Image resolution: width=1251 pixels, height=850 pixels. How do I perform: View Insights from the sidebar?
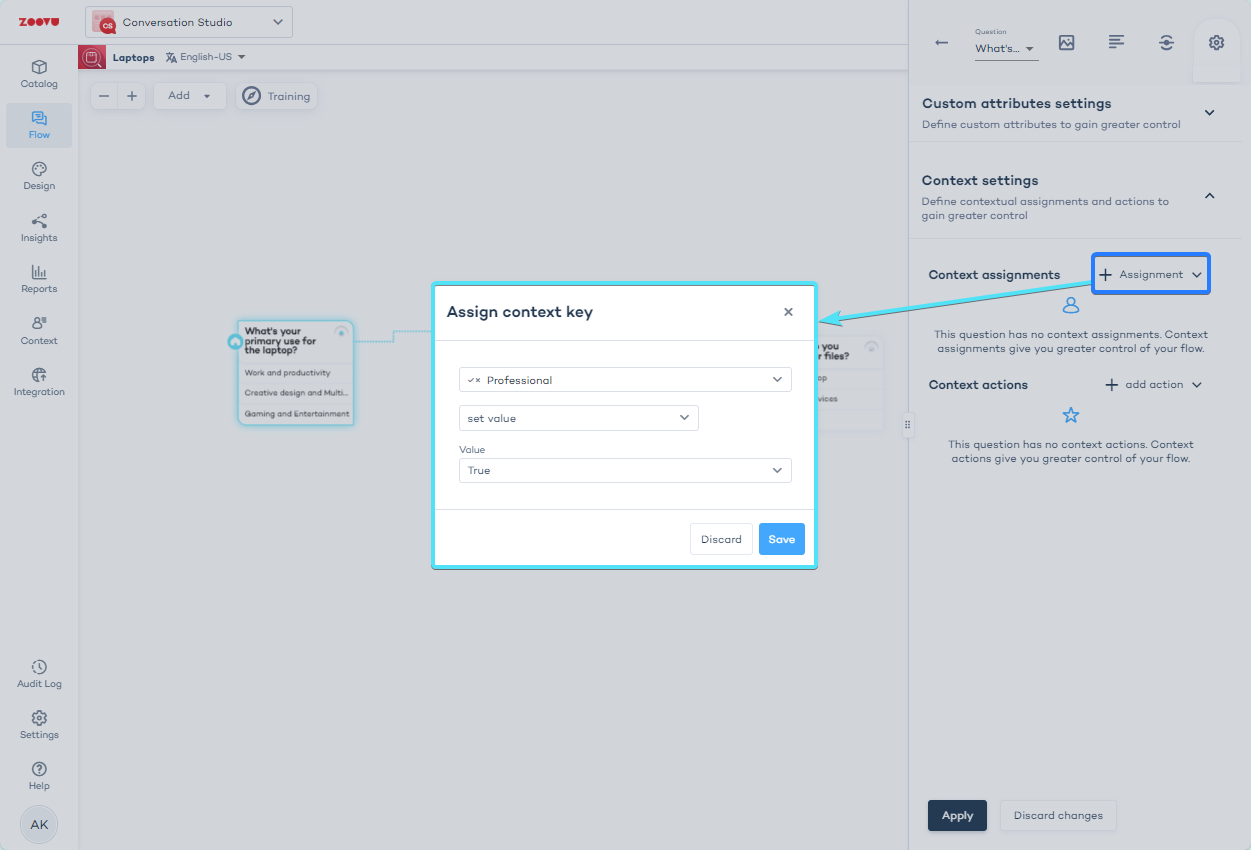click(x=38, y=228)
